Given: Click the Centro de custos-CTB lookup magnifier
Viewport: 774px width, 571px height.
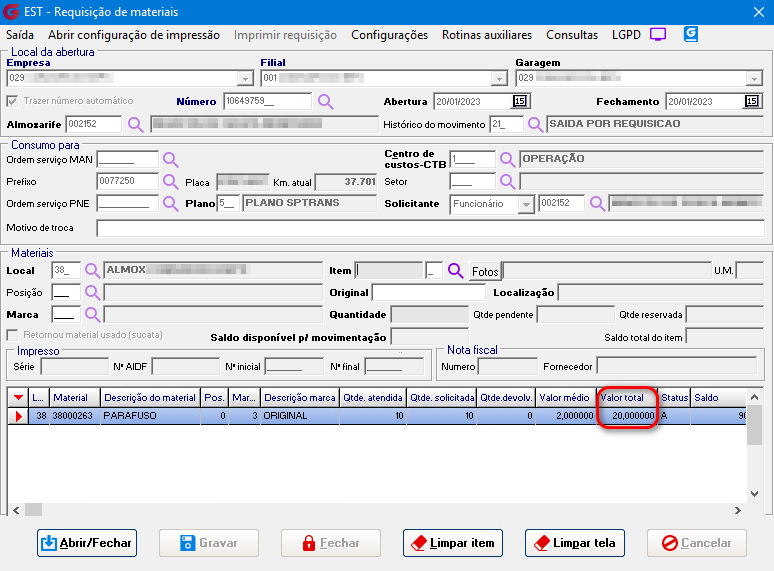Looking at the screenshot, I should click(507, 159).
